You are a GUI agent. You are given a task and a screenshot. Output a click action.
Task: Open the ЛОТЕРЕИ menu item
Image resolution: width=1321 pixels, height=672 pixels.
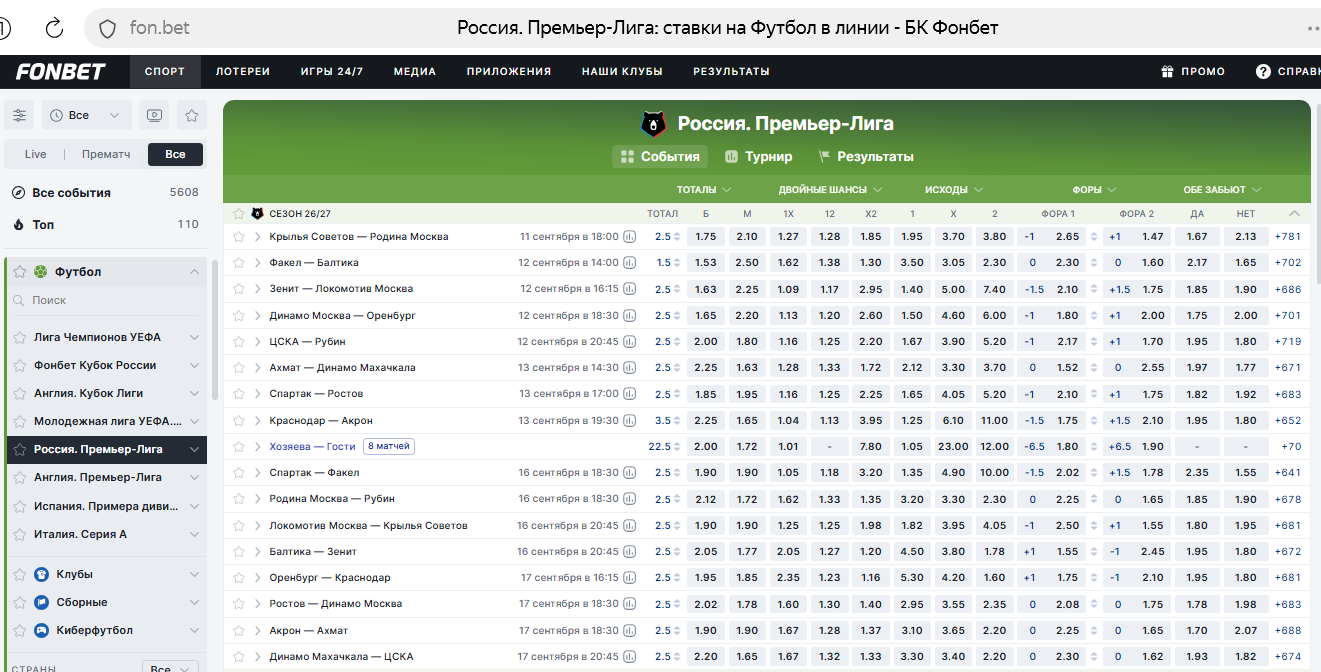(243, 71)
